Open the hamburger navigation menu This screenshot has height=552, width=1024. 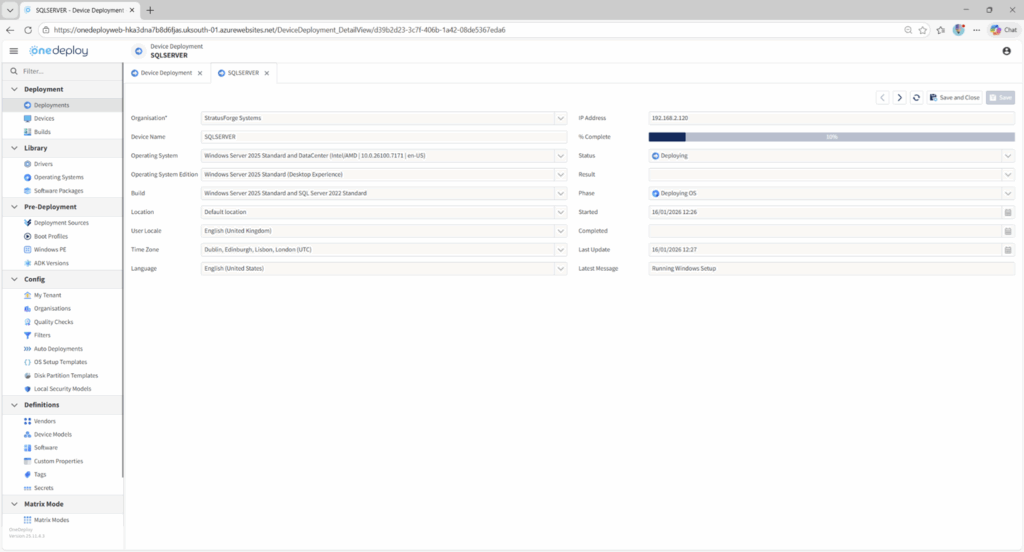tap(14, 51)
